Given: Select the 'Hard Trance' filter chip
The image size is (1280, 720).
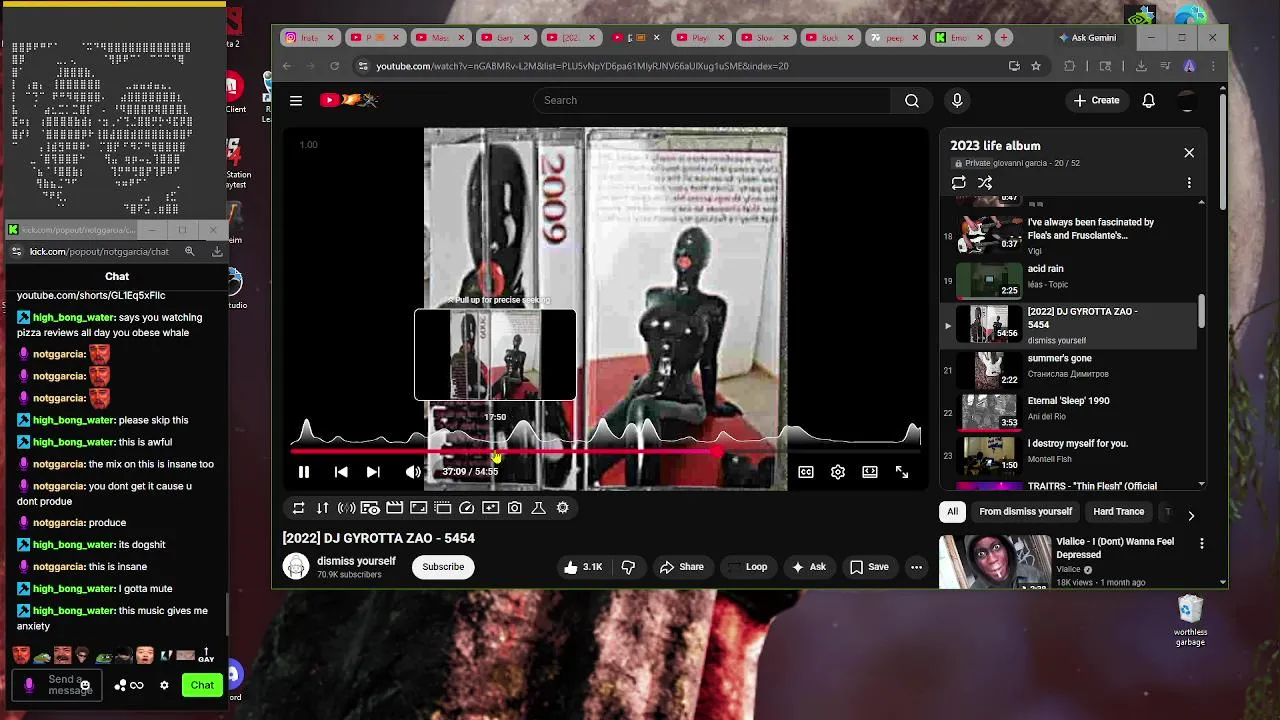Looking at the screenshot, I should pos(1118,512).
